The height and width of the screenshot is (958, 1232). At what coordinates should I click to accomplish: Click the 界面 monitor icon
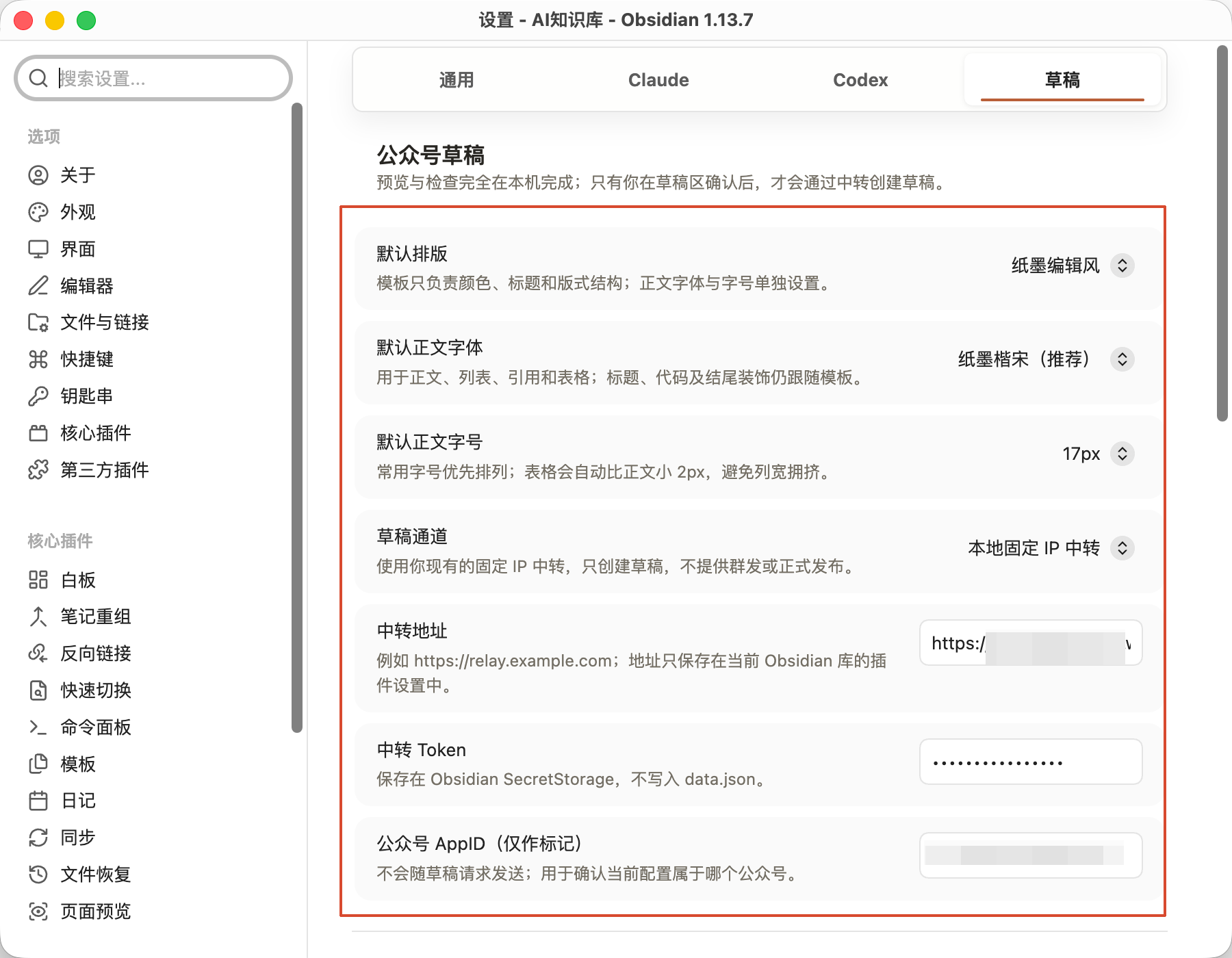point(38,249)
